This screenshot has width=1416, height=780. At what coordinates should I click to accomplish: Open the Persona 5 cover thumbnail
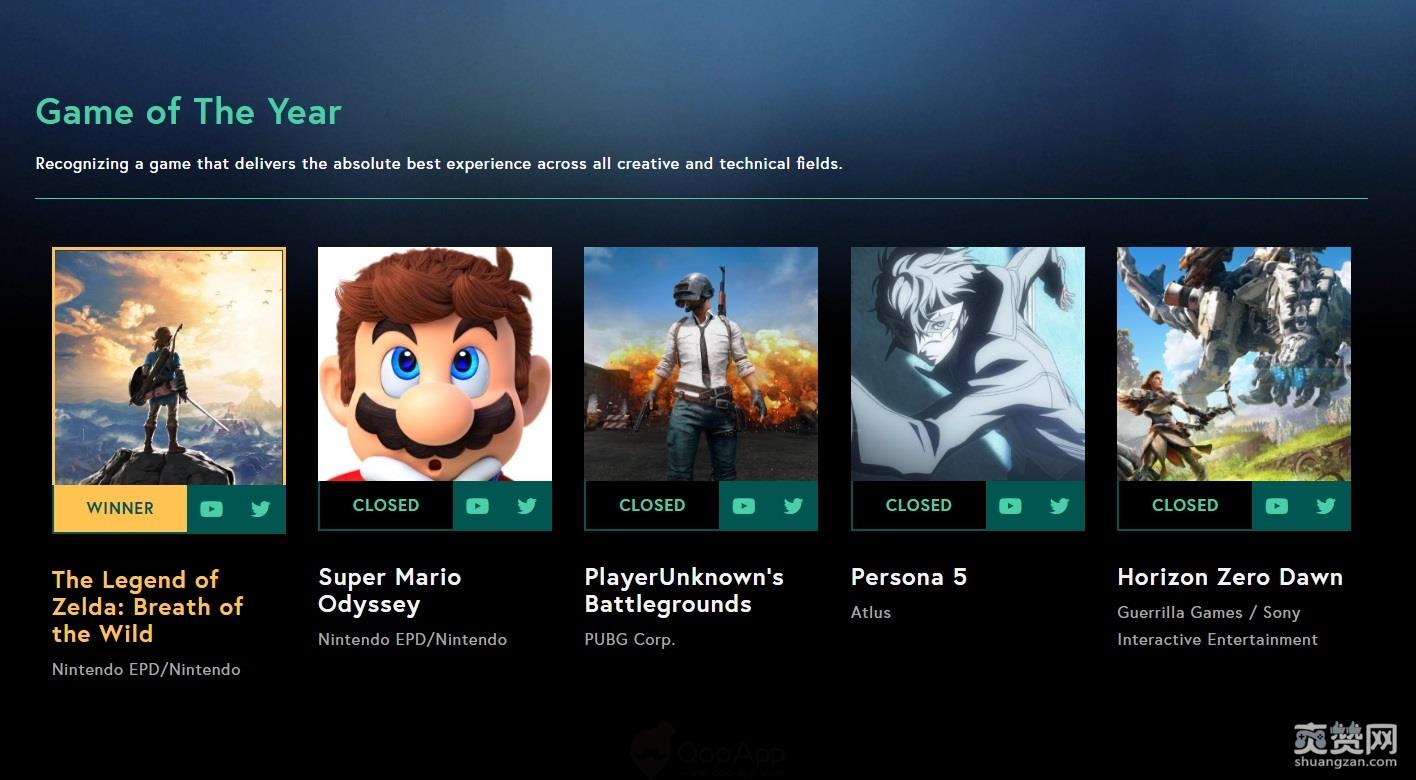(967, 364)
